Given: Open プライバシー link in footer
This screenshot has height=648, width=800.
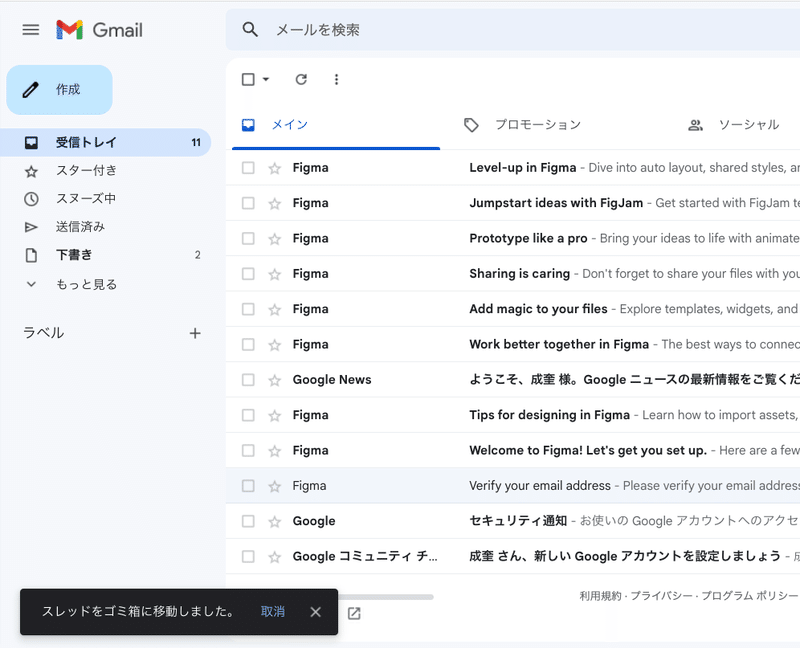Looking at the screenshot, I should [x=661, y=595].
